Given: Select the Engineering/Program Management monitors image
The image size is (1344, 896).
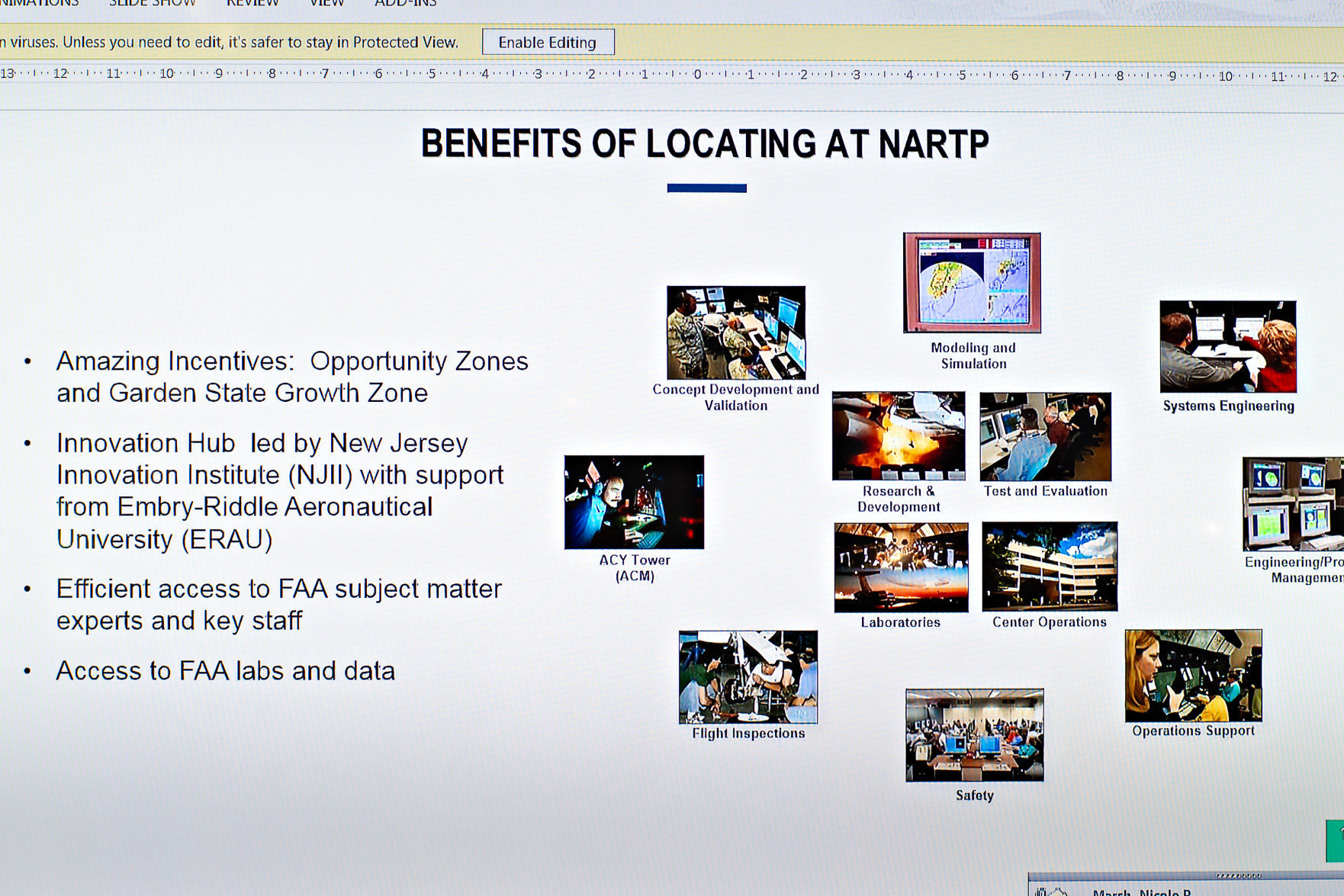Looking at the screenshot, I should (x=1294, y=504).
